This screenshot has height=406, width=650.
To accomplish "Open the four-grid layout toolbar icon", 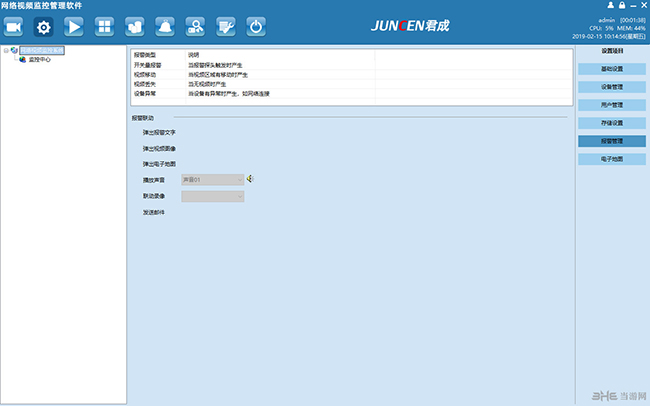I will click(x=104, y=27).
